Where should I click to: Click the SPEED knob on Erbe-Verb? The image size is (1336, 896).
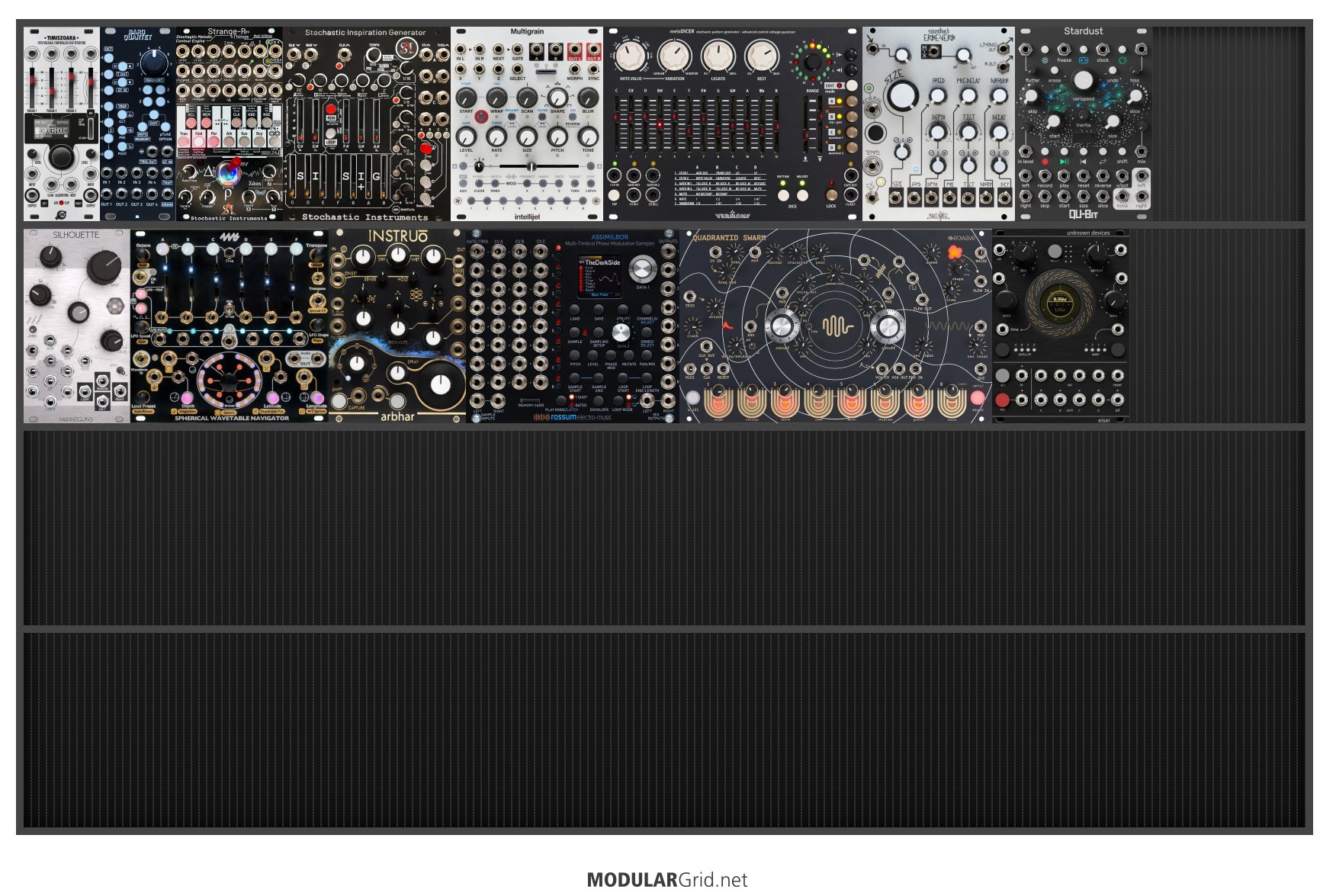939,96
